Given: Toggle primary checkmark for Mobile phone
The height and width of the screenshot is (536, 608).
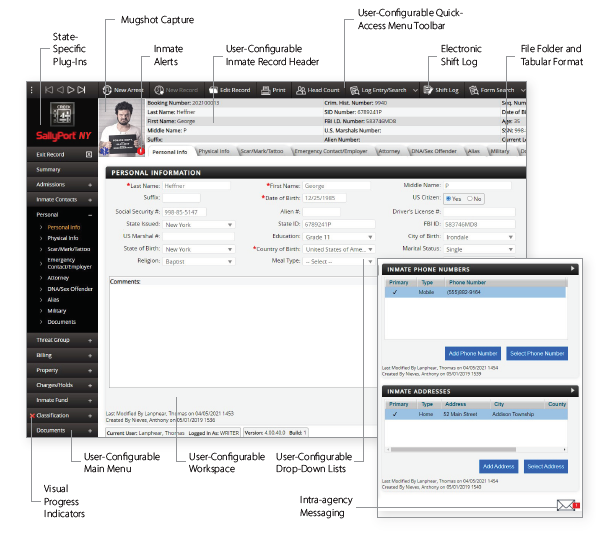Looking at the screenshot, I should [x=395, y=292].
